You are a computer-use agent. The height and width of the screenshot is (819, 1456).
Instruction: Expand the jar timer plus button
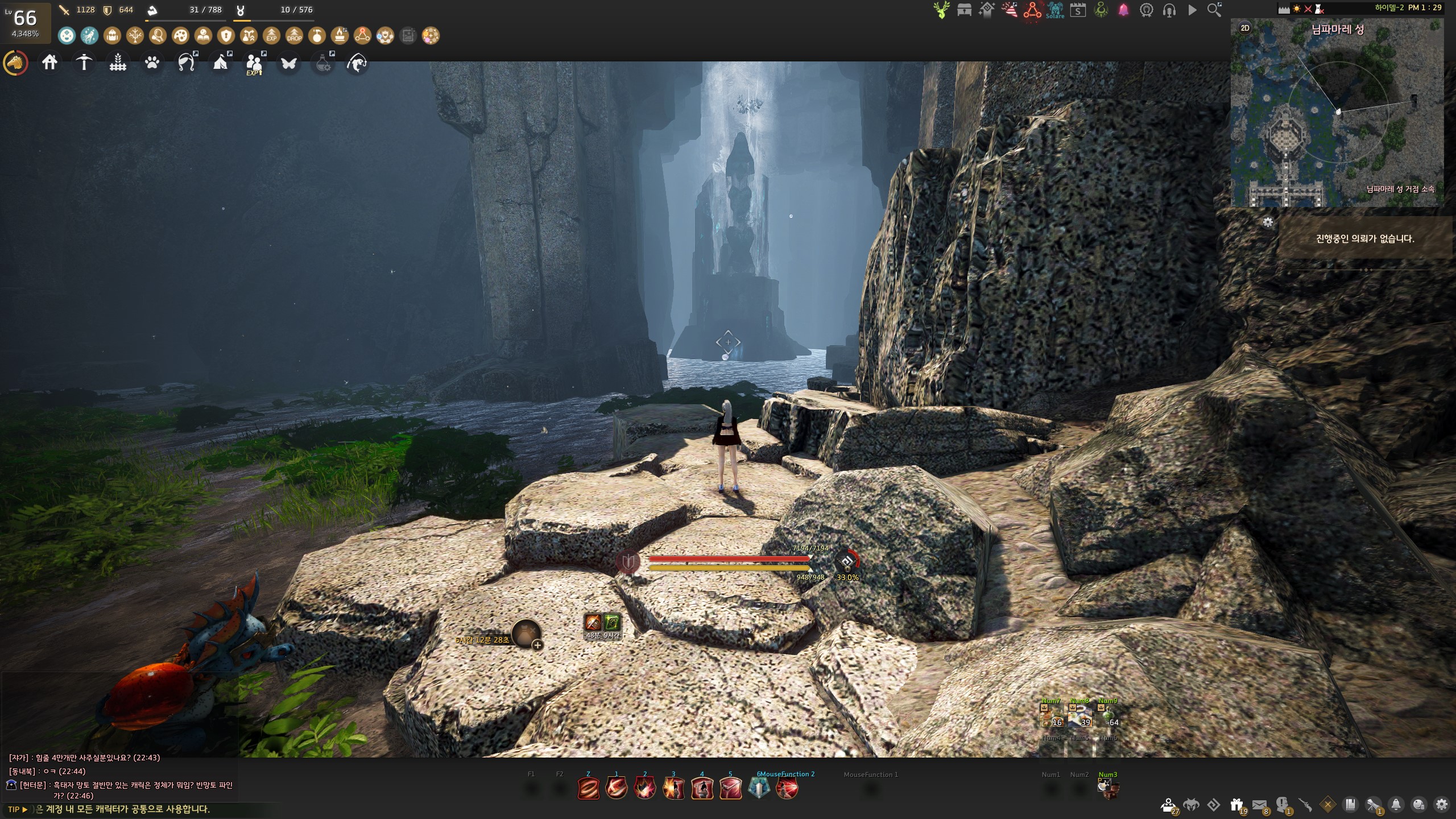tap(537, 645)
